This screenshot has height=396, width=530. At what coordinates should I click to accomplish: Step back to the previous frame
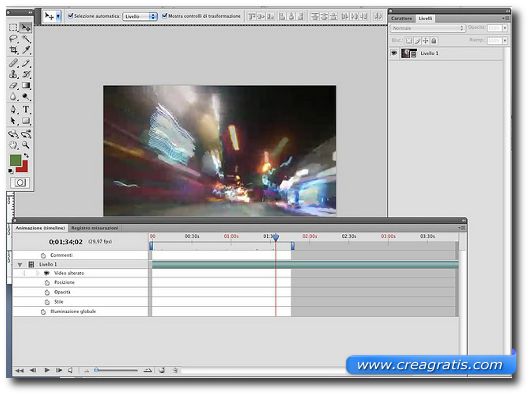pyautogui.click(x=33, y=370)
